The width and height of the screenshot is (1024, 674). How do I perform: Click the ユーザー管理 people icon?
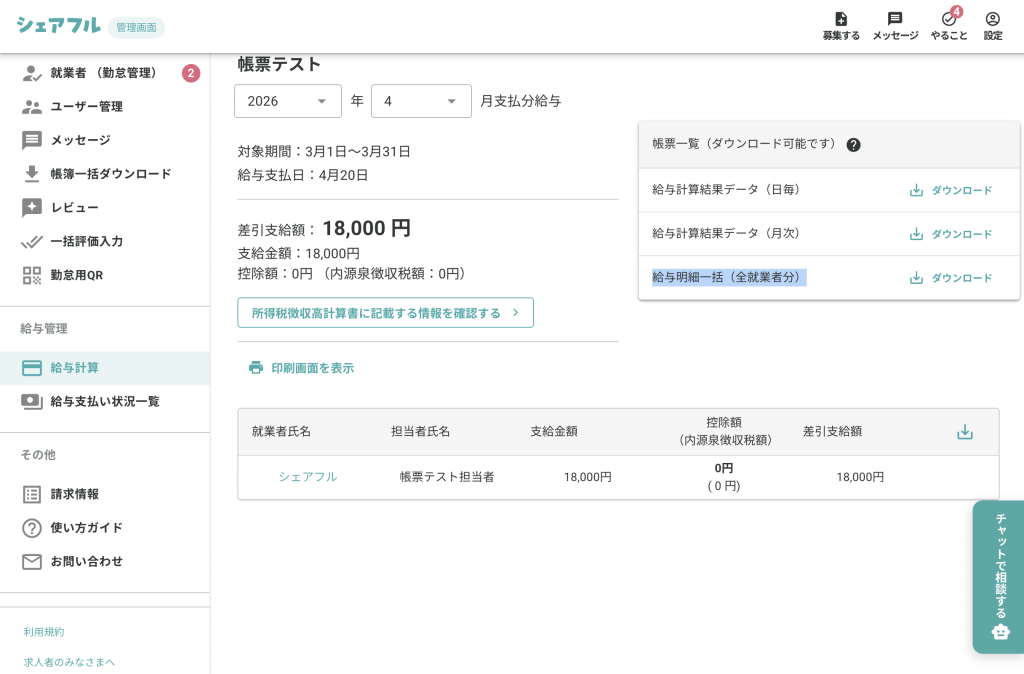click(x=31, y=106)
